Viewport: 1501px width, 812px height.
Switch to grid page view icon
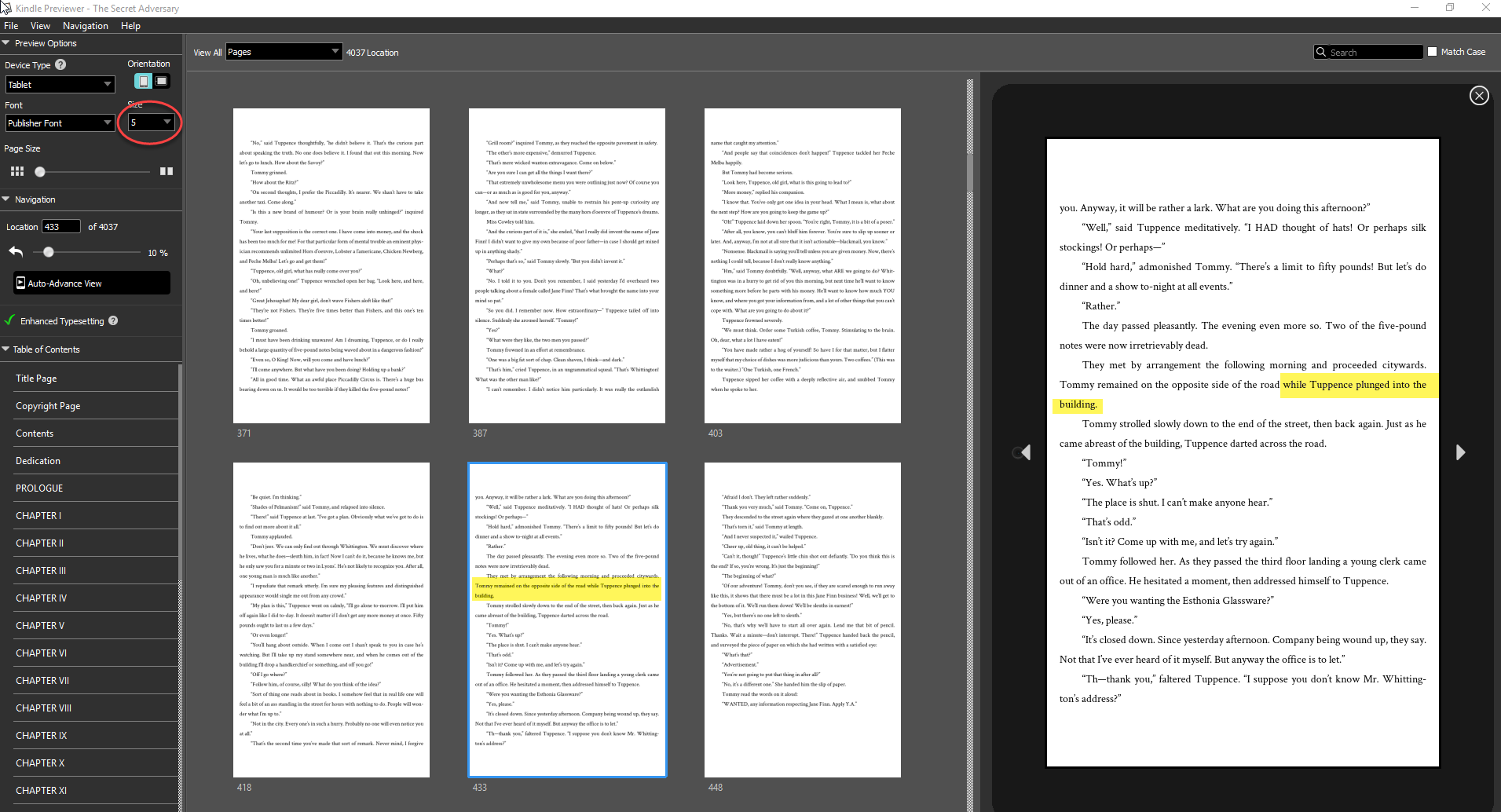pyautogui.click(x=17, y=171)
